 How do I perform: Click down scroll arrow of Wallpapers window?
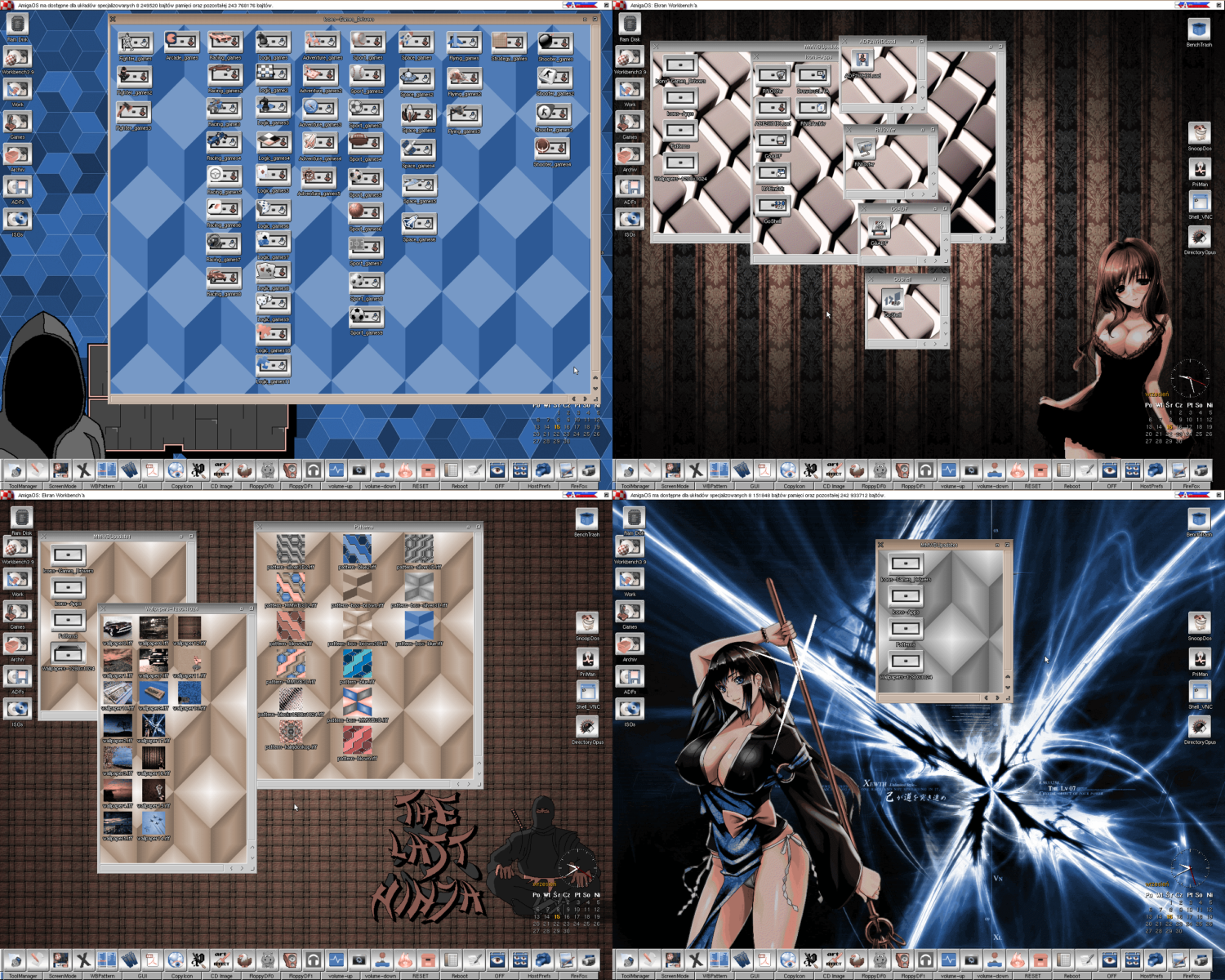point(252,857)
